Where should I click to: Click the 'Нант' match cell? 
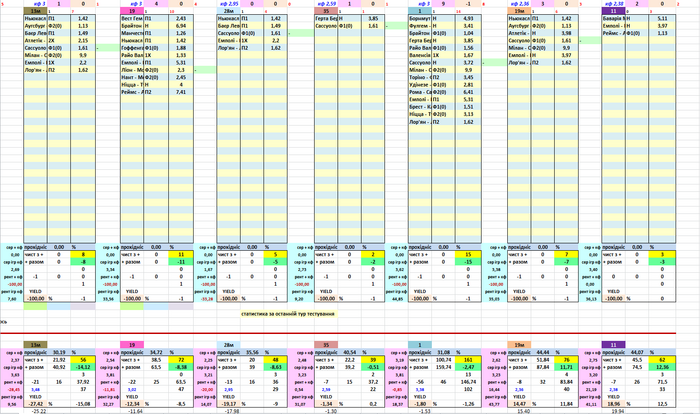click(132, 77)
